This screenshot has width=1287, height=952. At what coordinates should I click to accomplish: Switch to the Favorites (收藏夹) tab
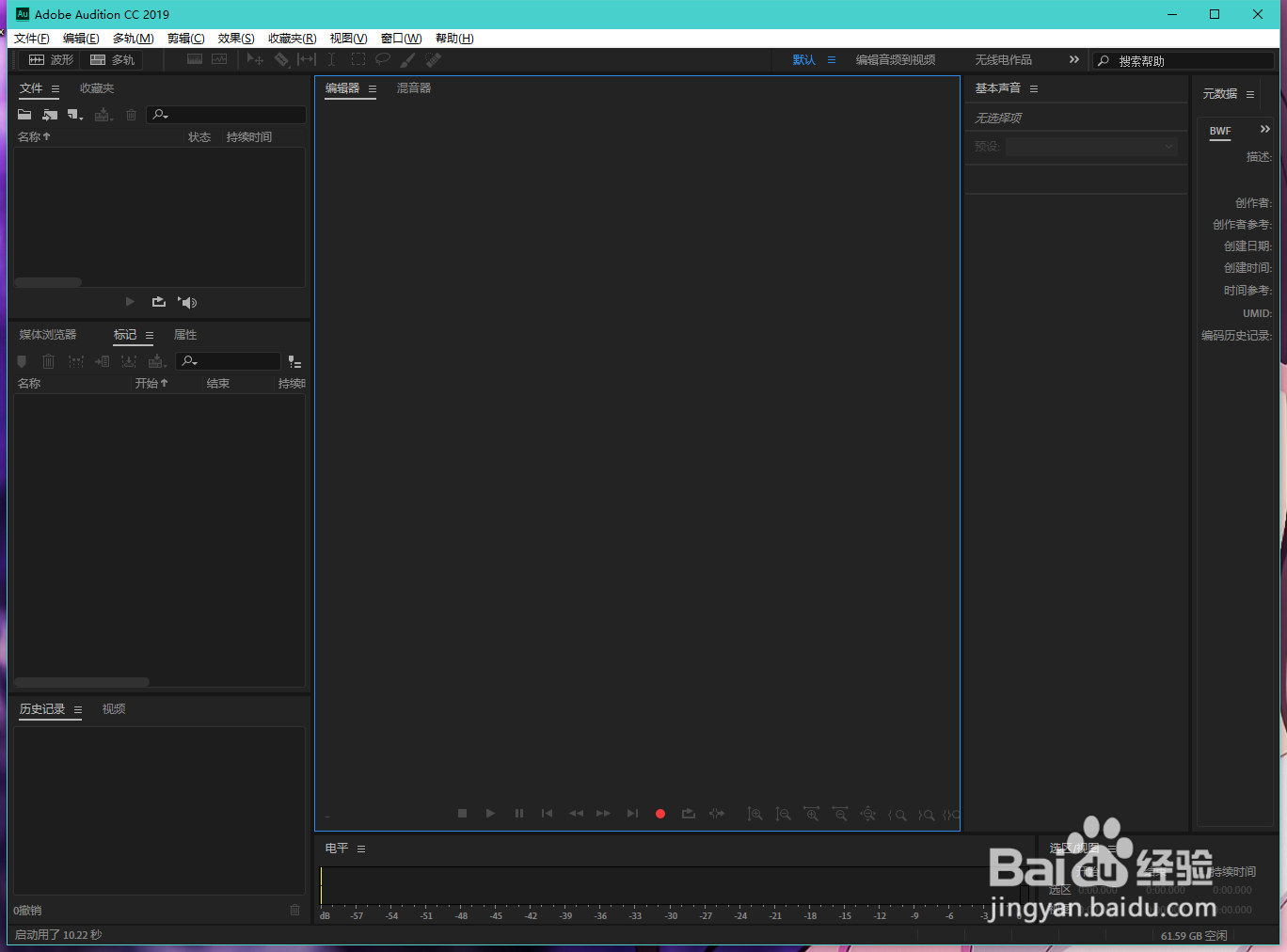[97, 88]
